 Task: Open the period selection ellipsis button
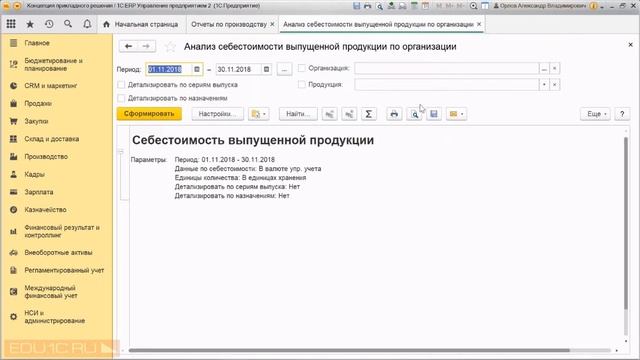(284, 69)
